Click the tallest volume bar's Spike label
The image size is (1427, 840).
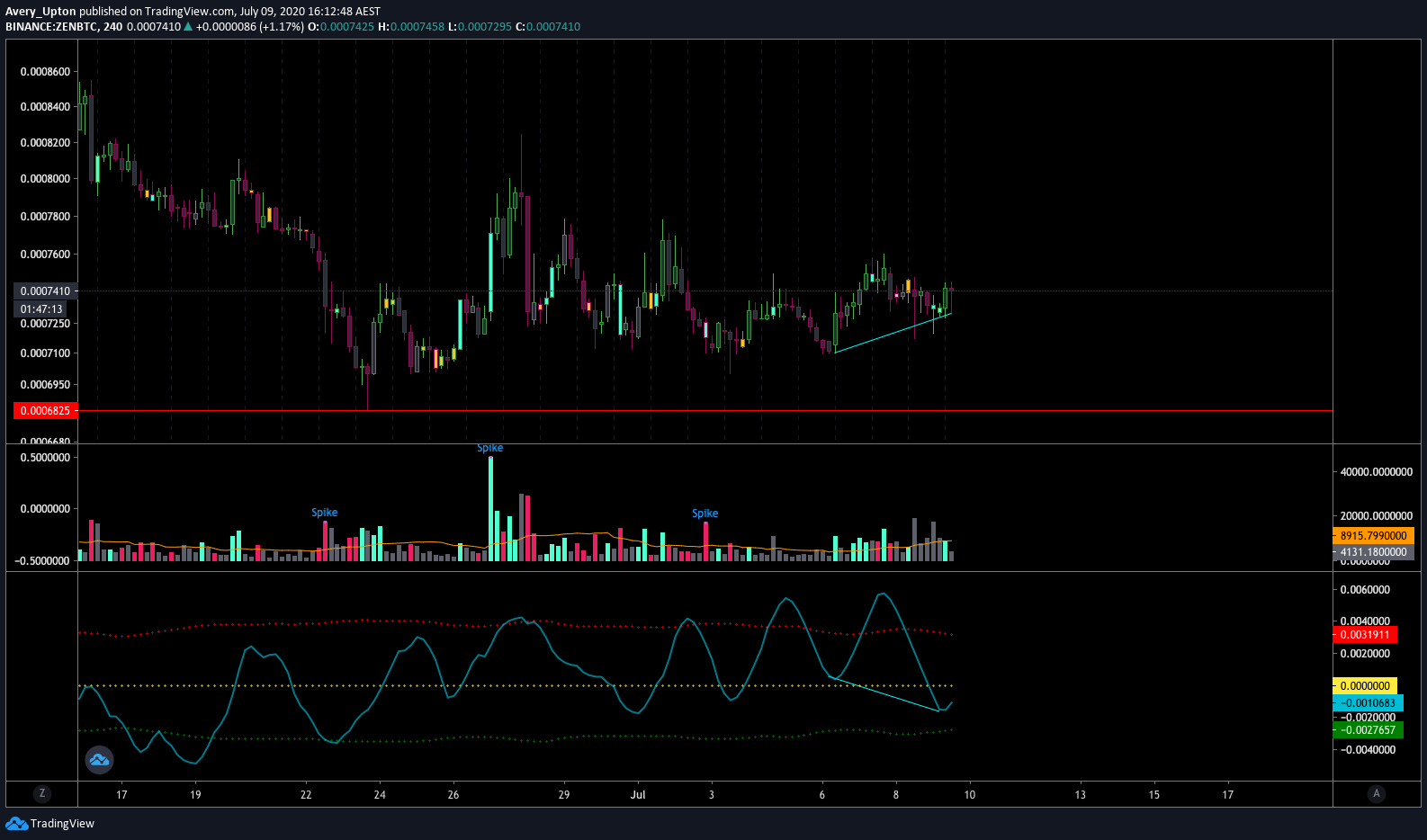(x=490, y=448)
